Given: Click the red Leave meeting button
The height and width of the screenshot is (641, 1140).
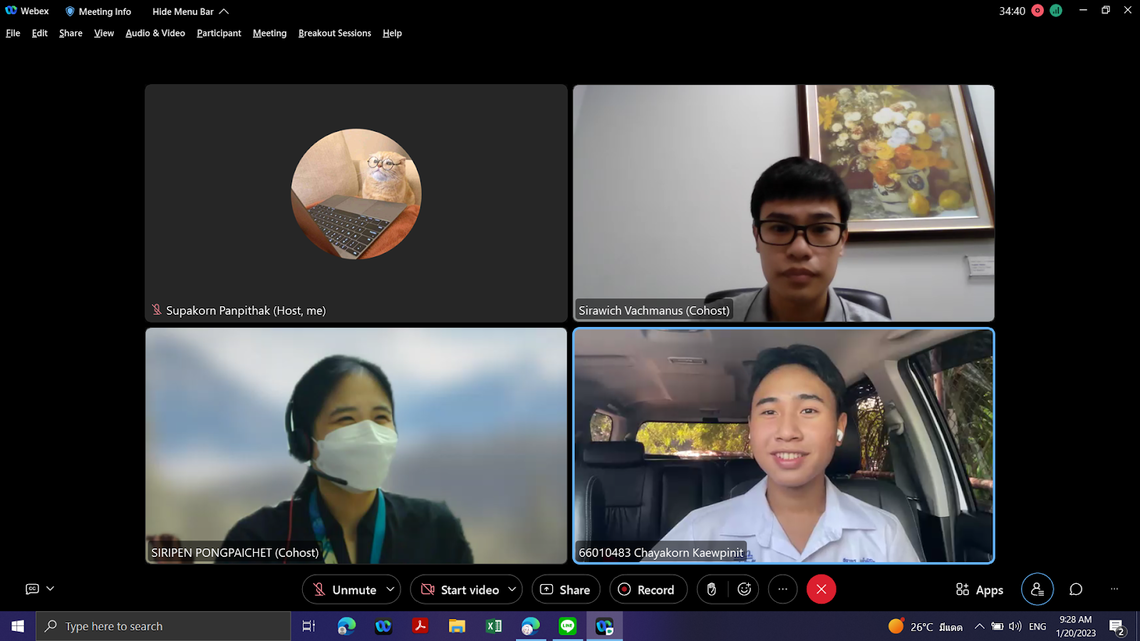Looking at the screenshot, I should (821, 590).
